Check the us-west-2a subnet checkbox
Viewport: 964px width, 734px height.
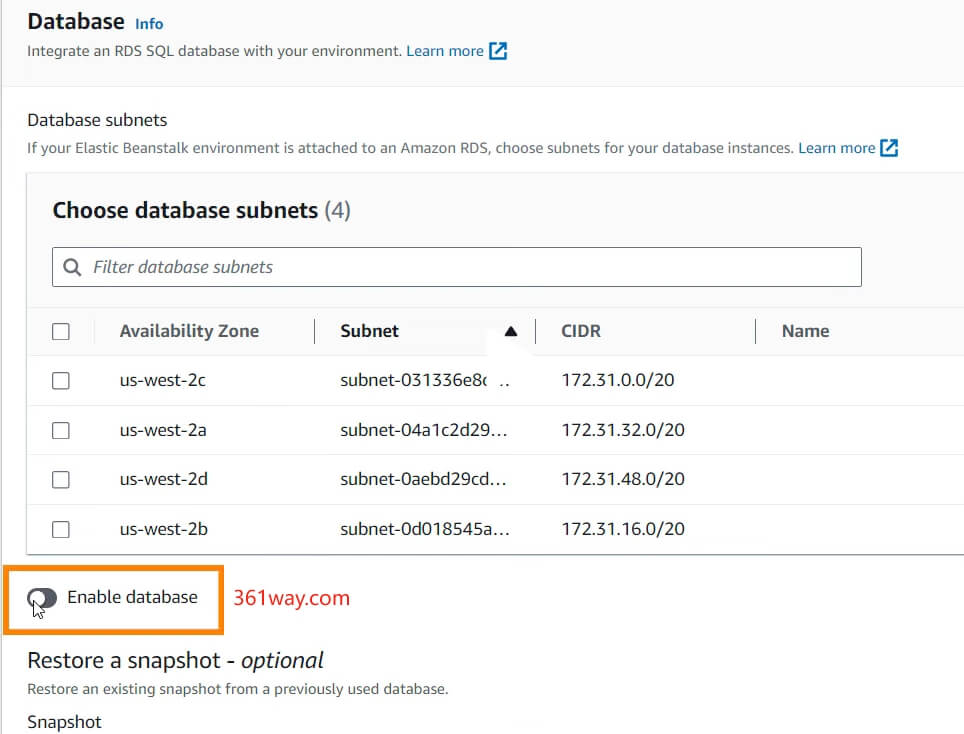(x=61, y=430)
